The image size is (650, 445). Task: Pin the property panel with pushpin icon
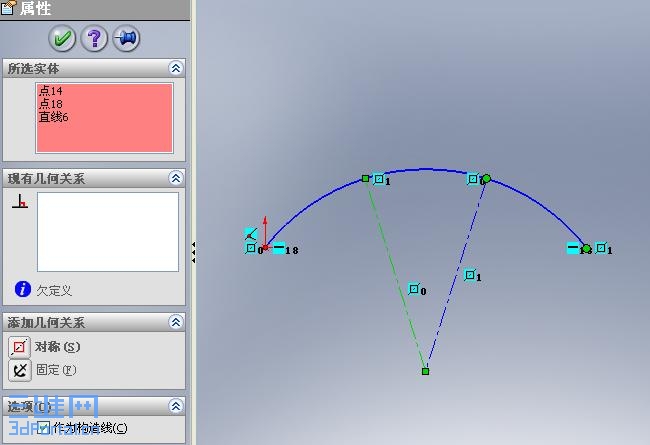coord(126,39)
